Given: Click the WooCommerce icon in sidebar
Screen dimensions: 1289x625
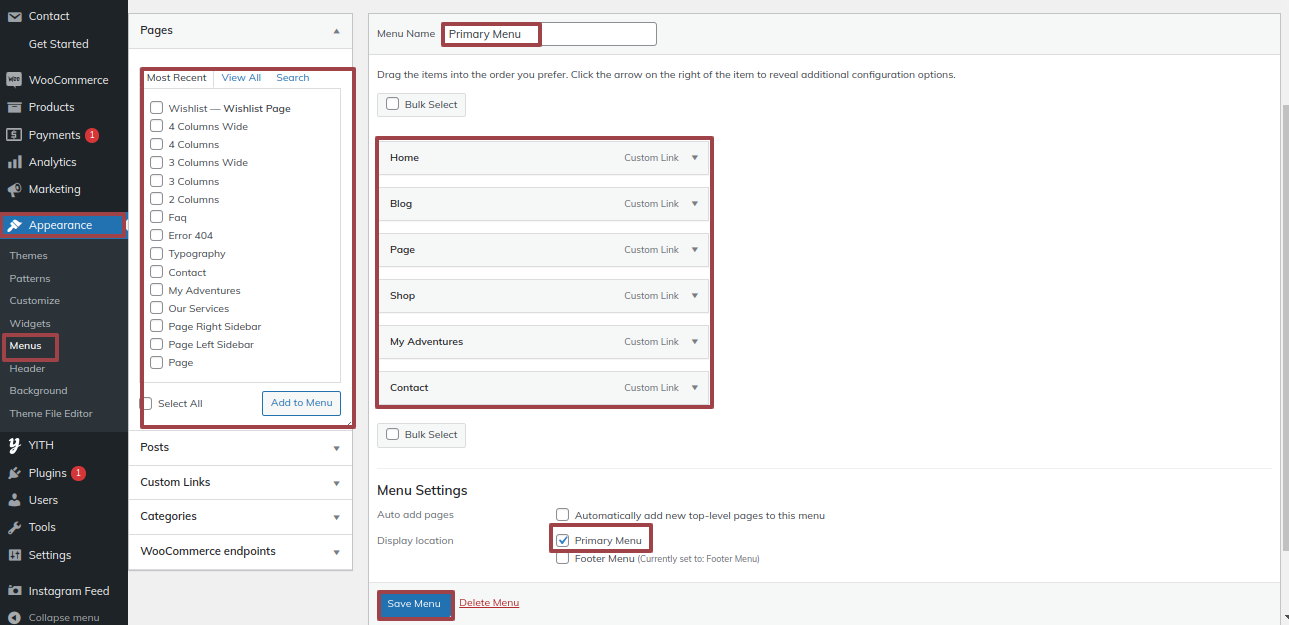Looking at the screenshot, I should [14, 80].
